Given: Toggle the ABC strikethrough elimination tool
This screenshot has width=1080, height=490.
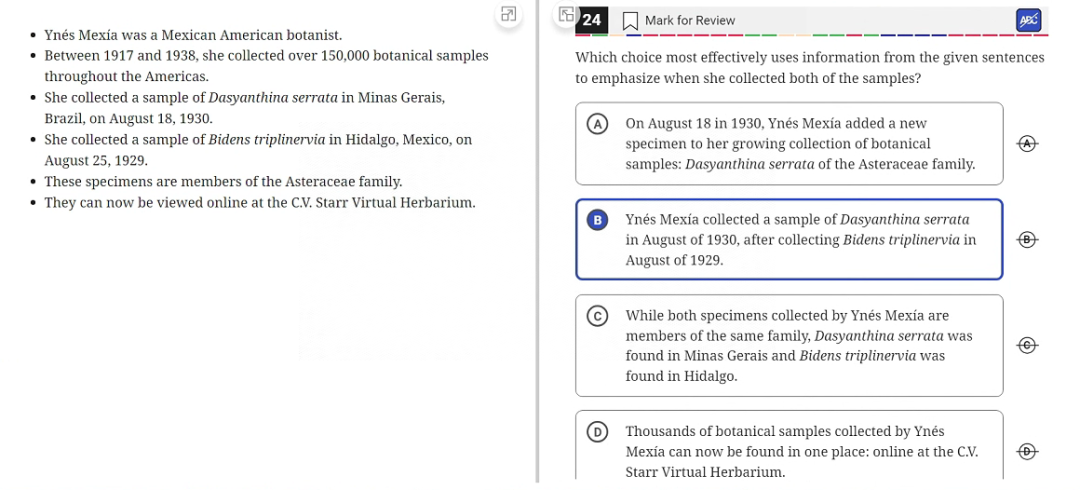Looking at the screenshot, I should point(1028,20).
